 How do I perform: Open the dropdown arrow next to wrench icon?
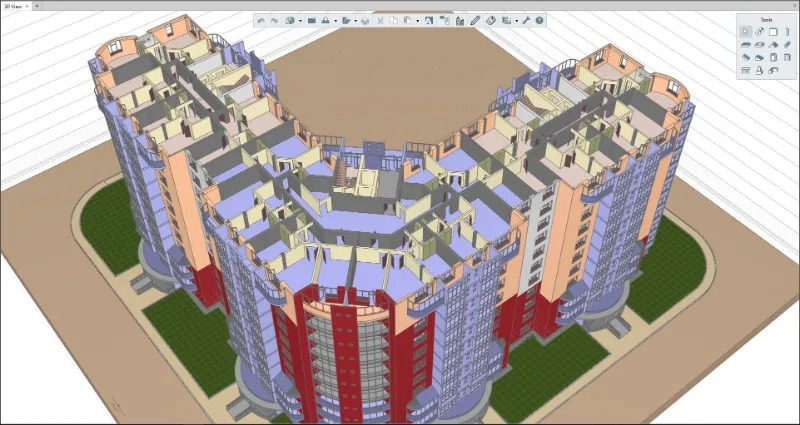pos(516,21)
